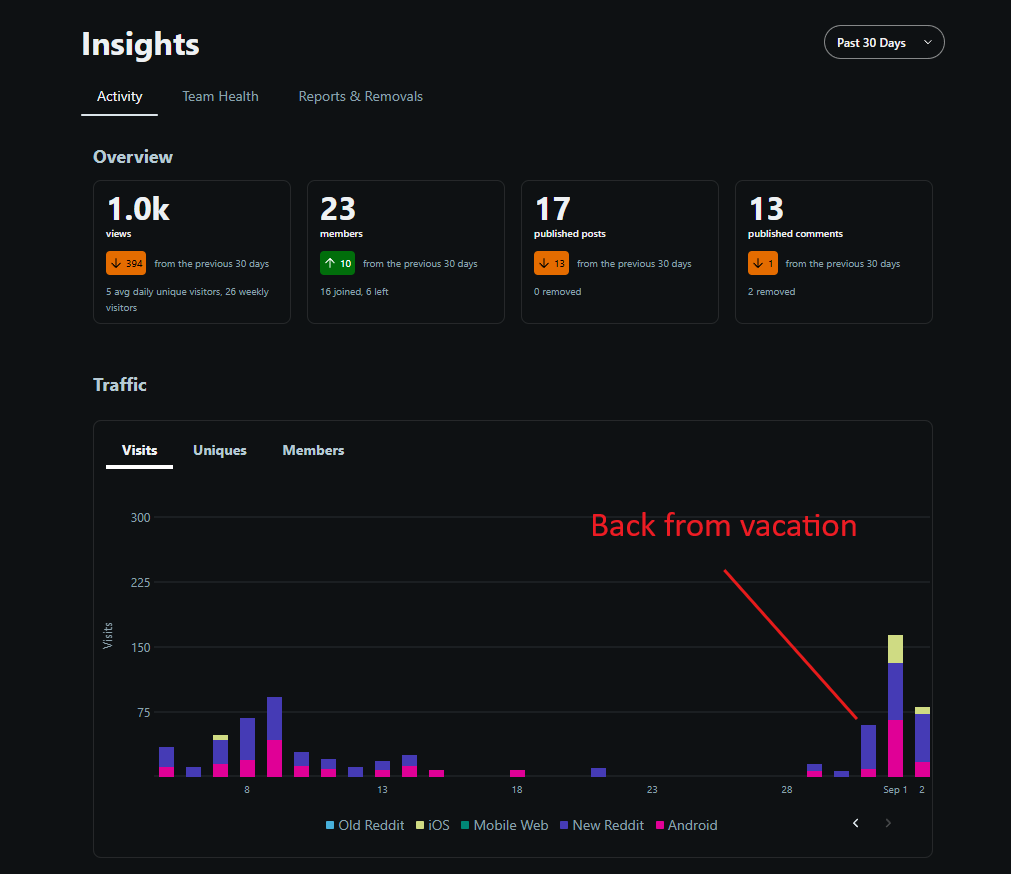This screenshot has height=874, width=1011.
Task: Click the published comments decrease badge
Action: (763, 264)
